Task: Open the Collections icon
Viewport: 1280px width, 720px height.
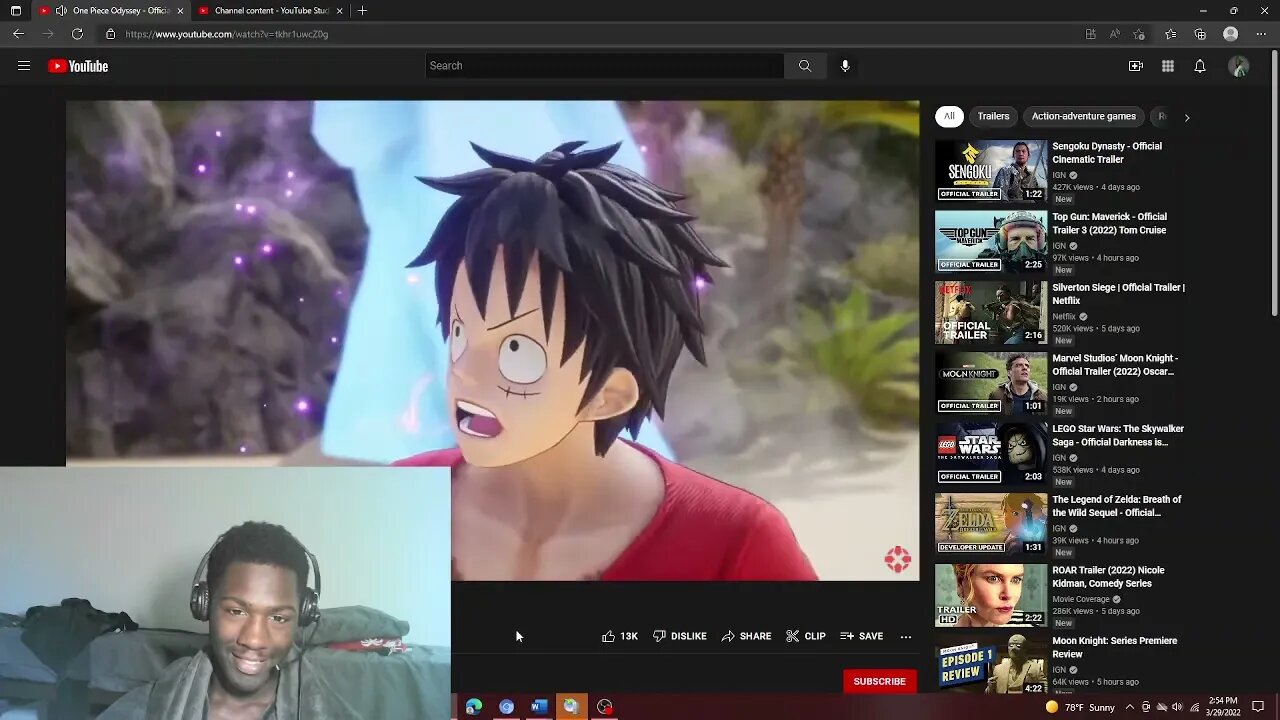Action: pyautogui.click(x=1200, y=34)
